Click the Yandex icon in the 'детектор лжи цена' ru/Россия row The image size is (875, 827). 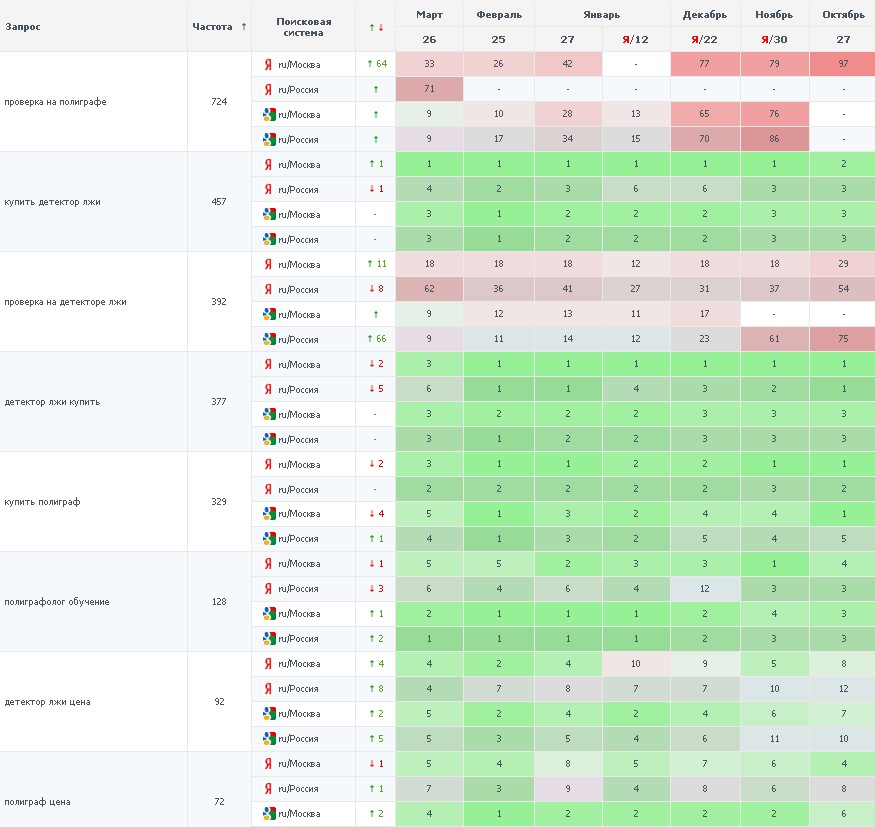coord(267,689)
